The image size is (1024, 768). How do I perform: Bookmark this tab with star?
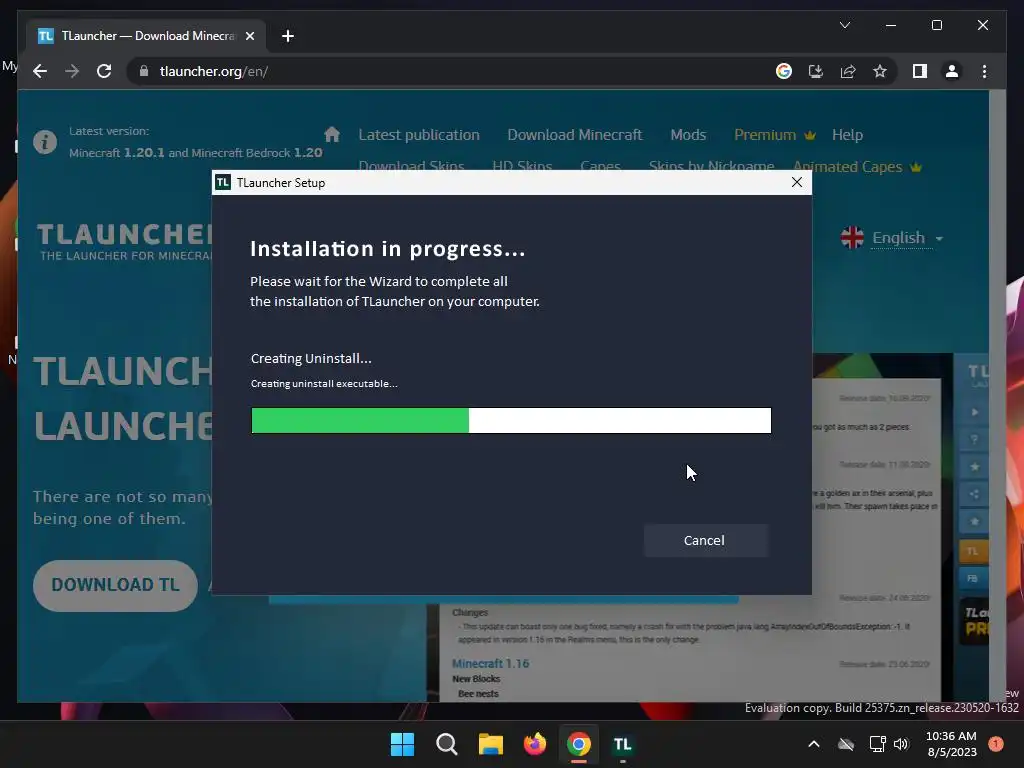point(880,71)
